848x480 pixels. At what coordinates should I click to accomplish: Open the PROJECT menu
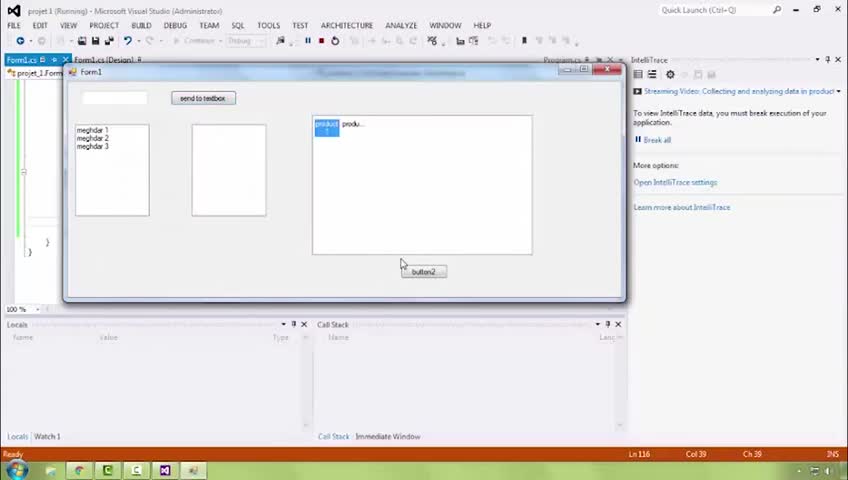pos(104,25)
